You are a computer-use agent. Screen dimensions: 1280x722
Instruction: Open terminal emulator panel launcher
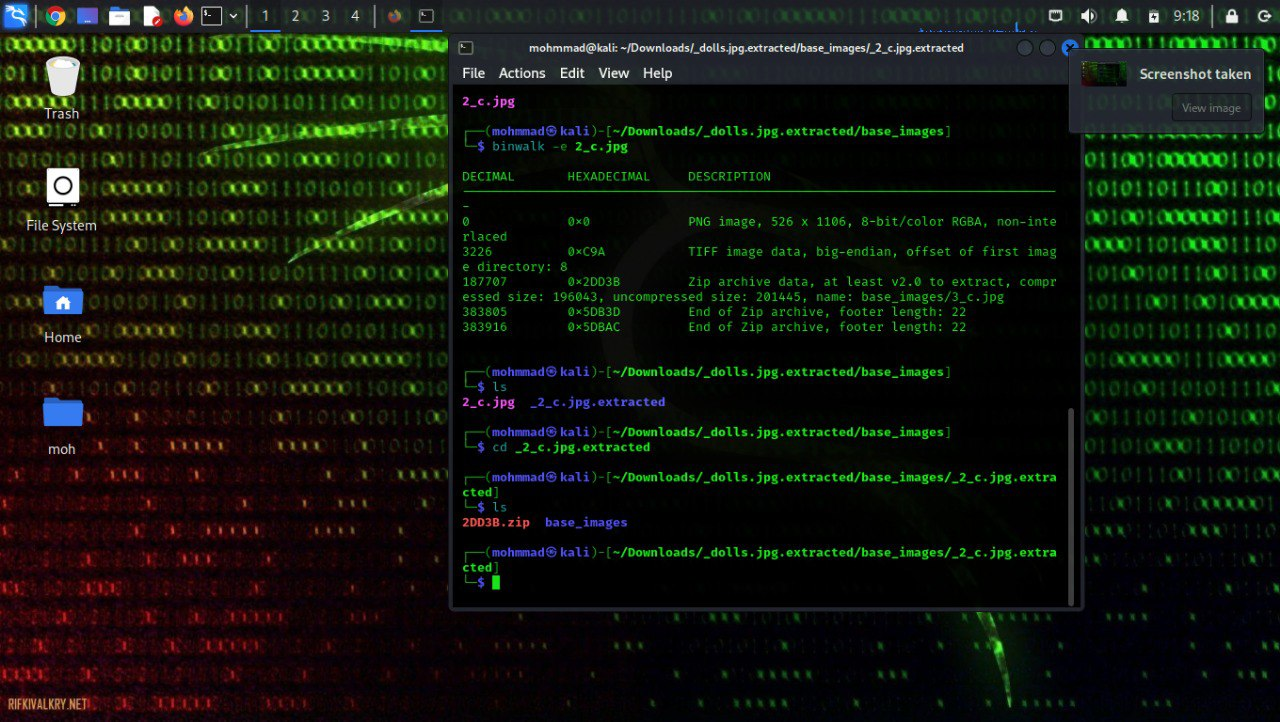point(211,16)
